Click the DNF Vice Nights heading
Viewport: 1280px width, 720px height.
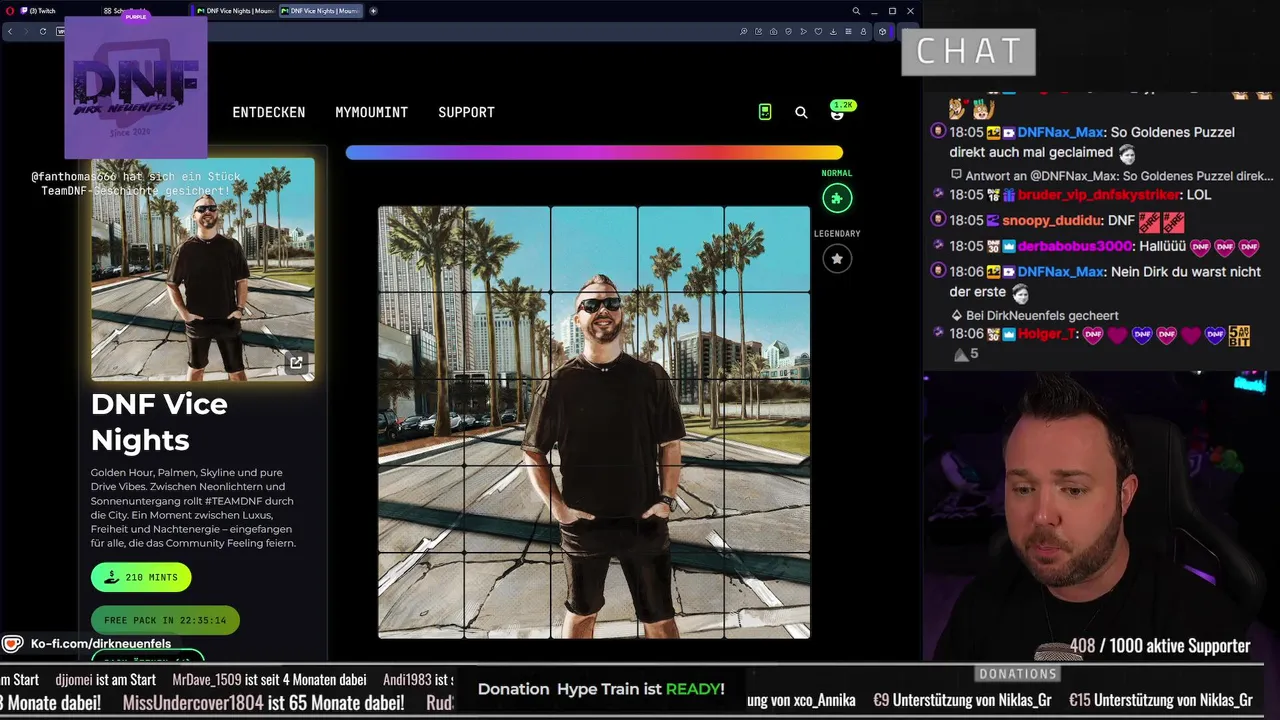[x=159, y=422]
